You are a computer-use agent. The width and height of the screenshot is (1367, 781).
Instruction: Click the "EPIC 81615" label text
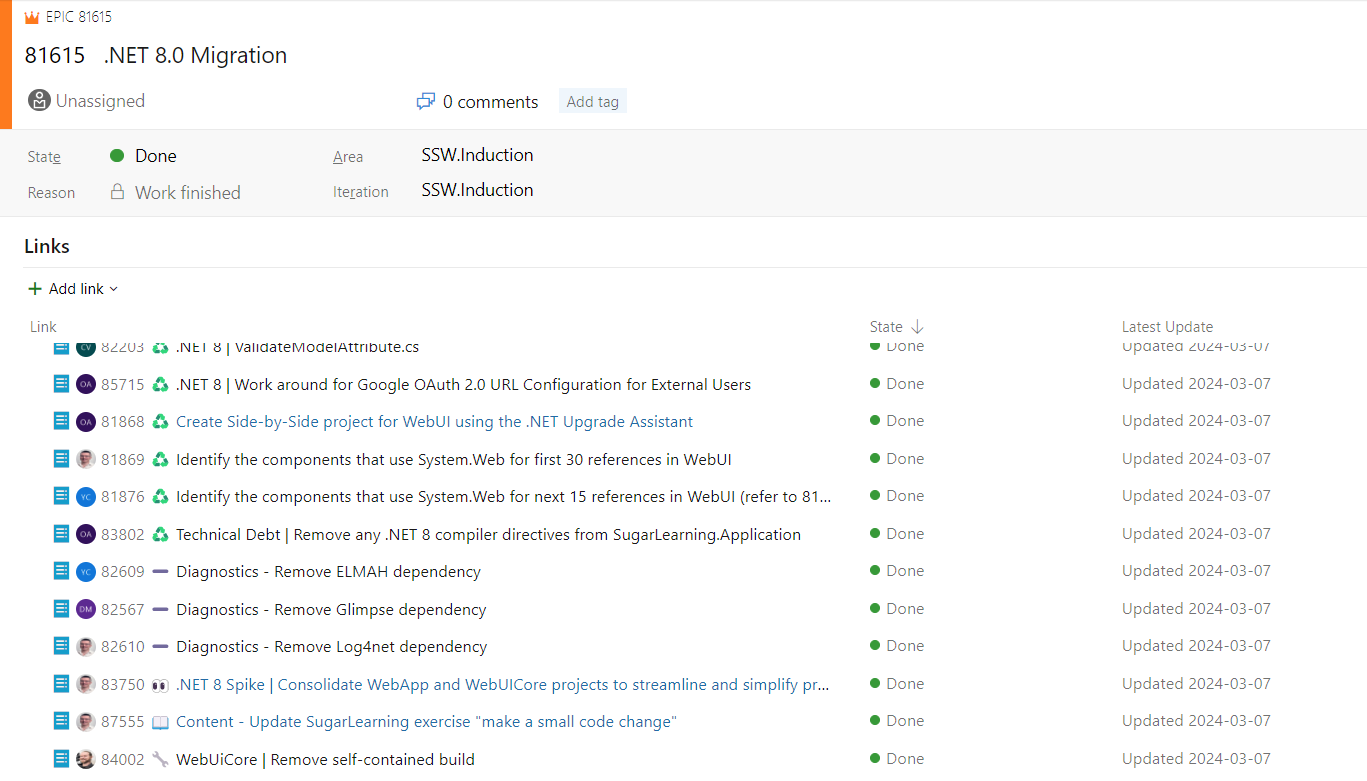coord(79,17)
